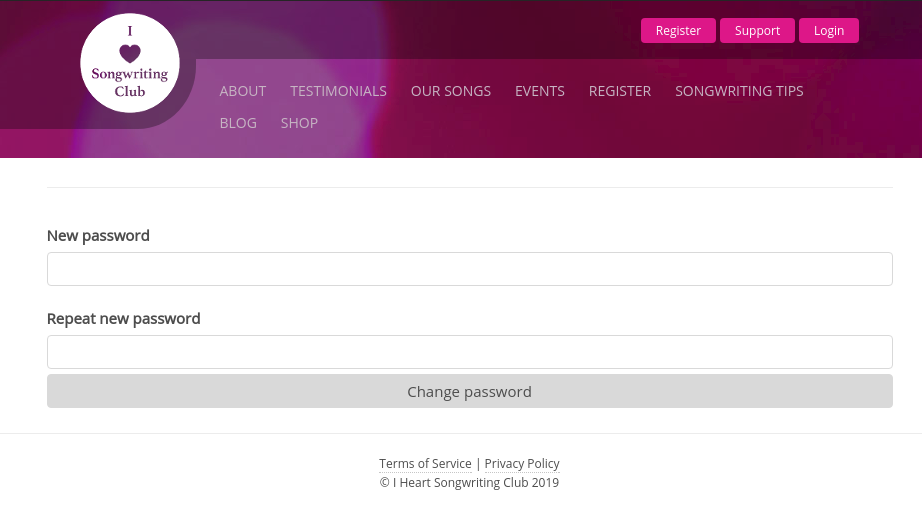Focus the New password input field
Screen dimensions: 922x508
pos(469,269)
